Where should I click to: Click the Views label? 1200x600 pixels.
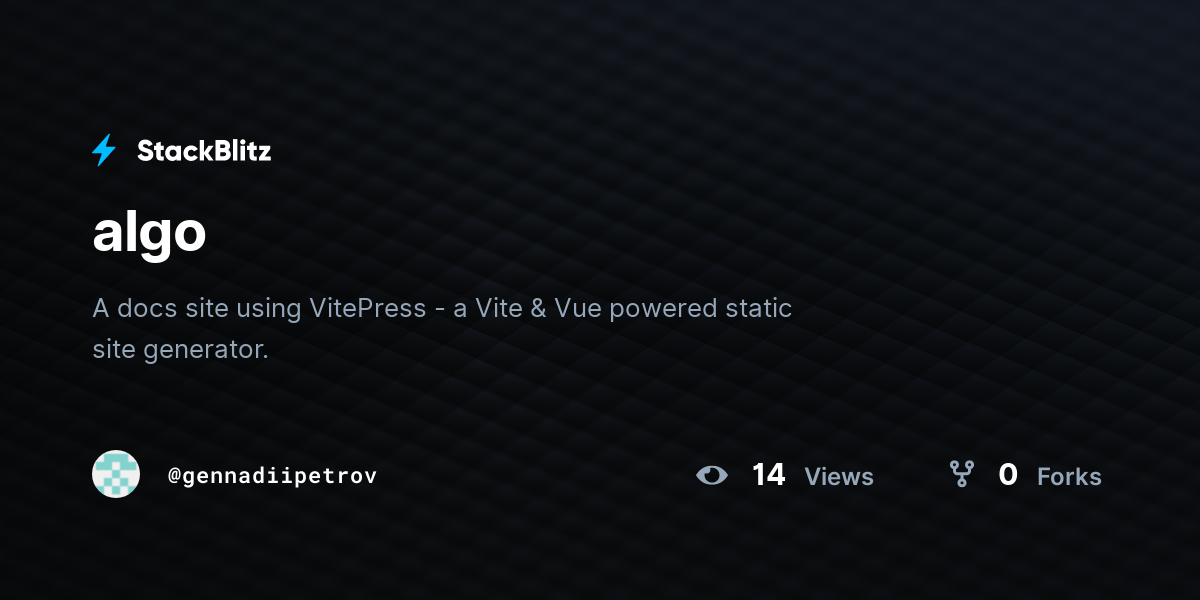coord(839,477)
